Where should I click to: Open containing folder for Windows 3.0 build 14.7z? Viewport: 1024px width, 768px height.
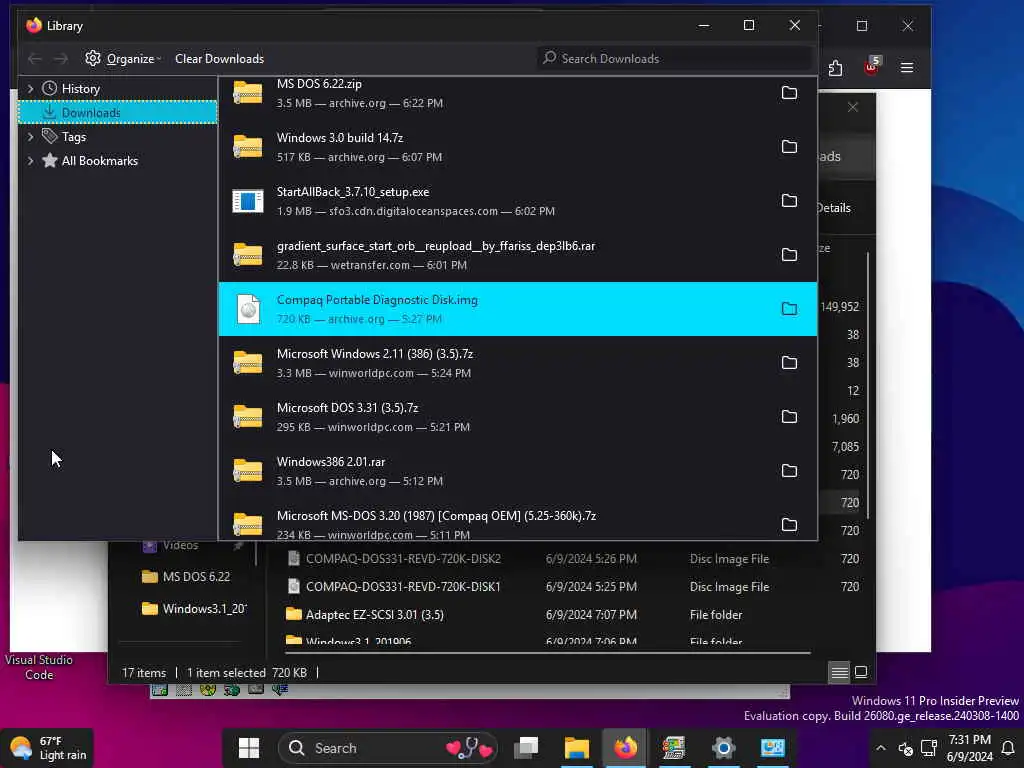[x=789, y=146]
